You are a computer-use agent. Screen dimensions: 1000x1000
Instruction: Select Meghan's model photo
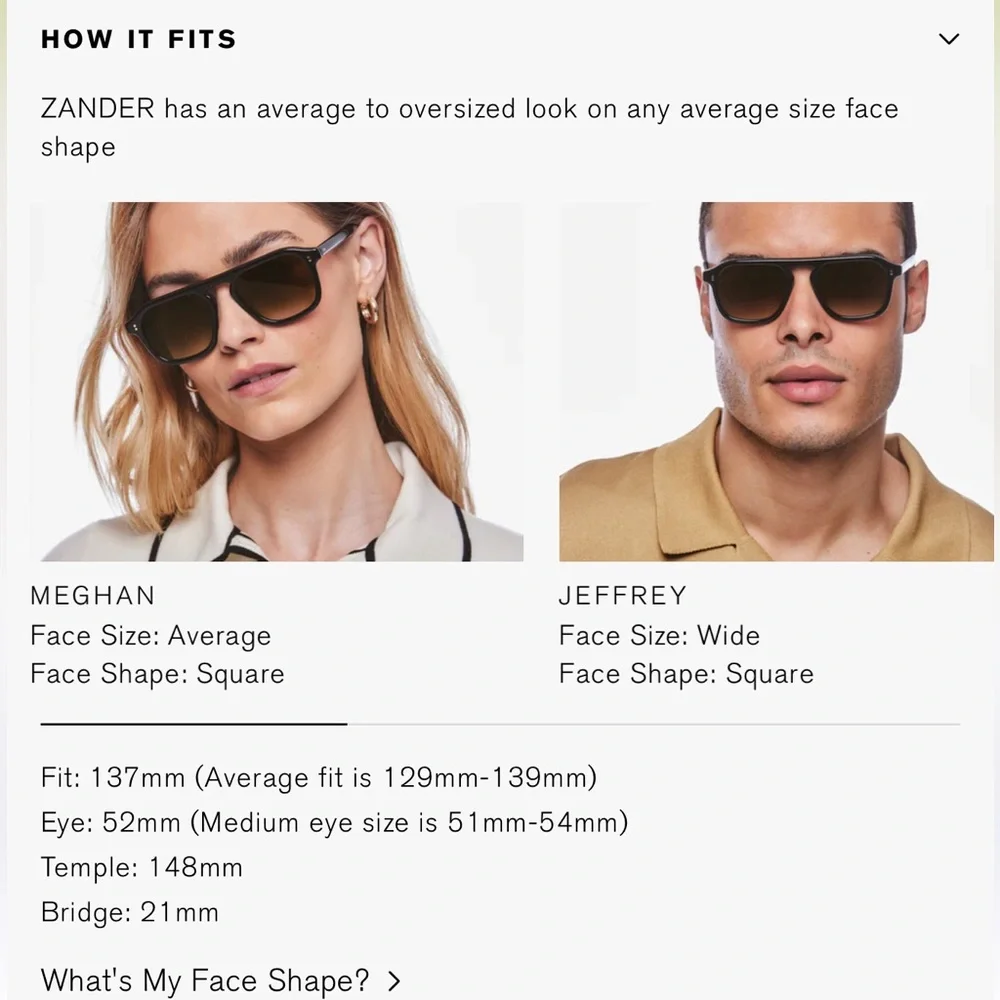click(277, 381)
